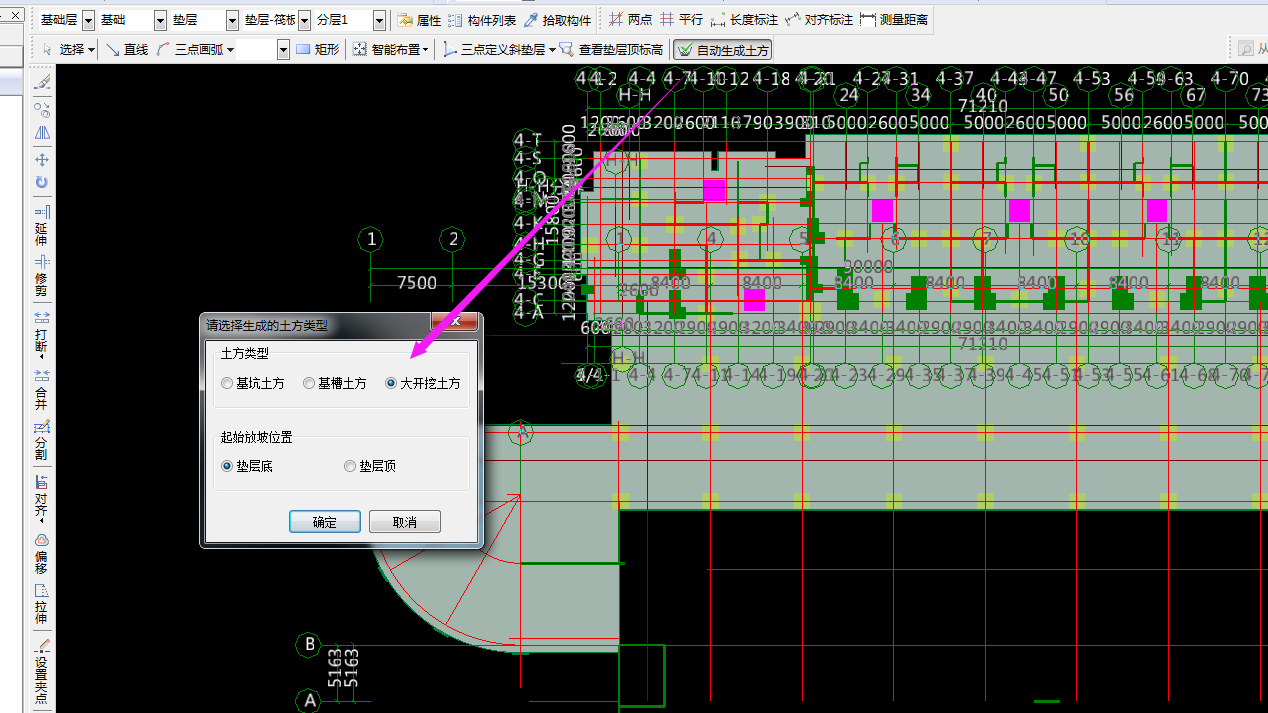
Task: Open the 构件列表 component list
Action: pyautogui.click(x=482, y=20)
